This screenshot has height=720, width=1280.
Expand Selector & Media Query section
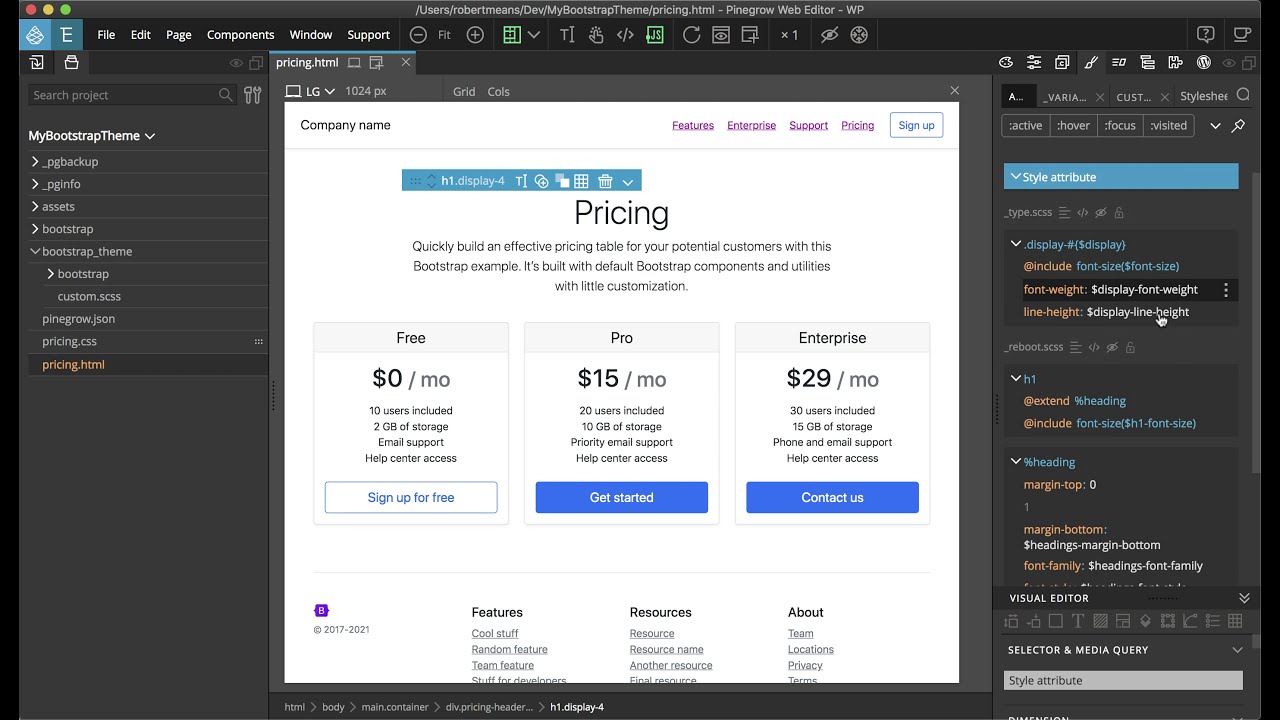(1237, 650)
